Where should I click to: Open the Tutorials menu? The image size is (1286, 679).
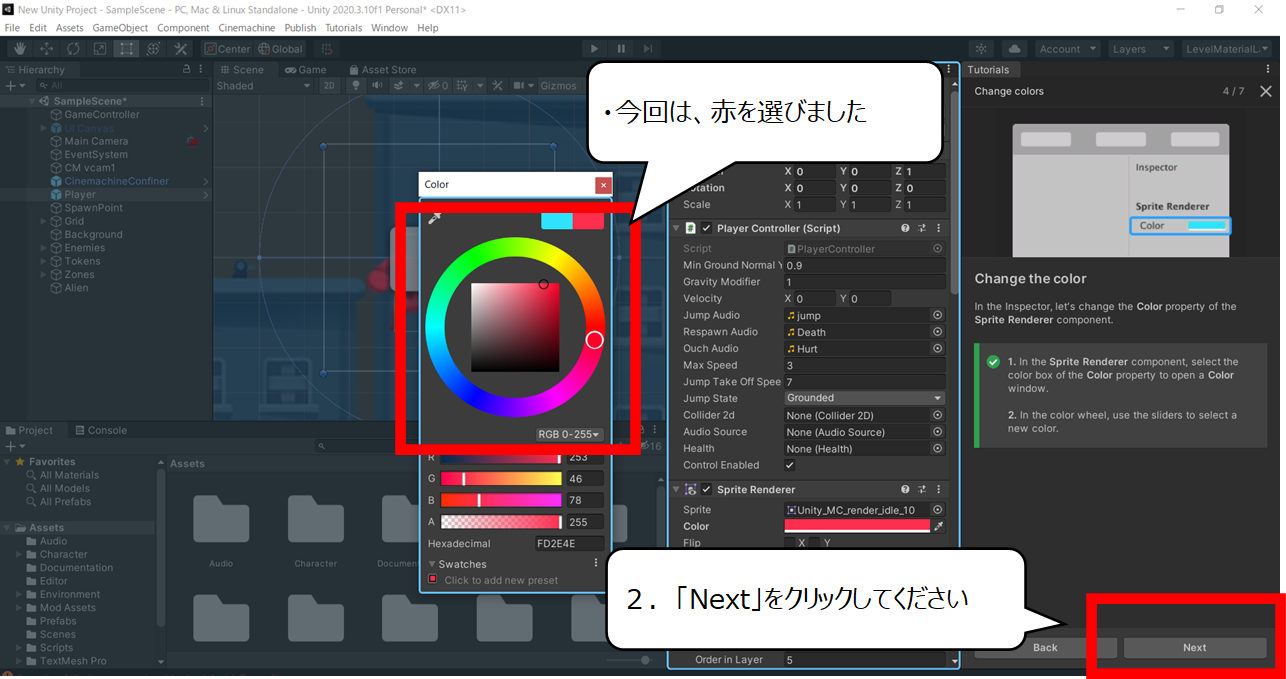(x=343, y=28)
